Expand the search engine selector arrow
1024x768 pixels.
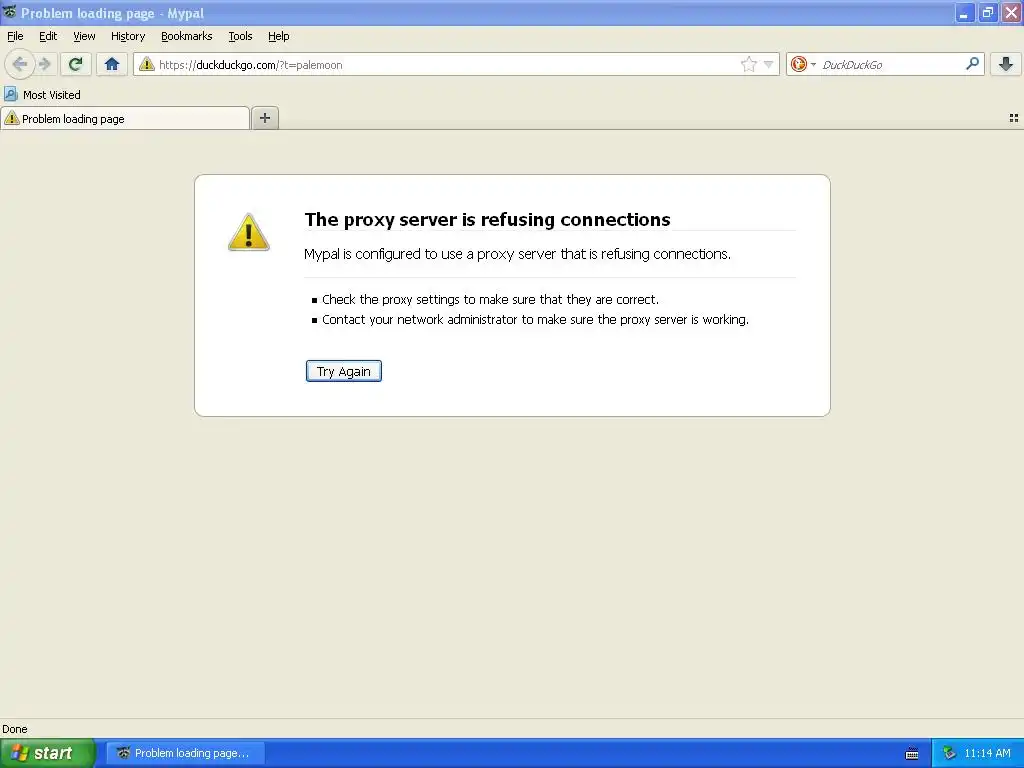click(x=813, y=65)
